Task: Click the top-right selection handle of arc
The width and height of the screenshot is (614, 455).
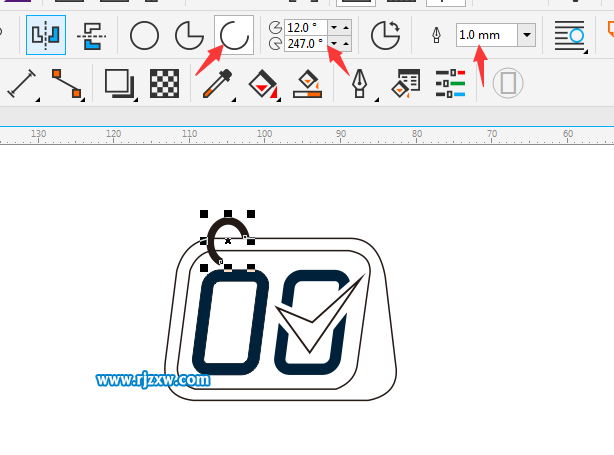Action: coord(251,214)
